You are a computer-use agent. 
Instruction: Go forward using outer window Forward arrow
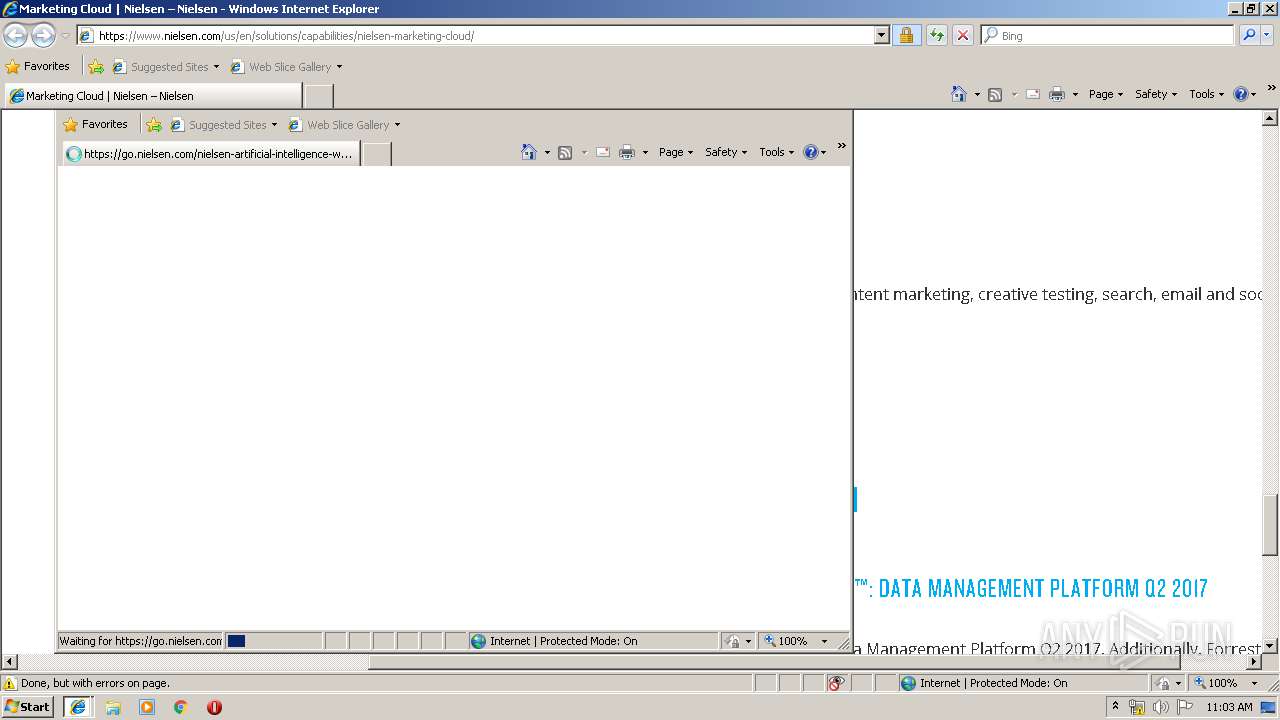click(43, 36)
